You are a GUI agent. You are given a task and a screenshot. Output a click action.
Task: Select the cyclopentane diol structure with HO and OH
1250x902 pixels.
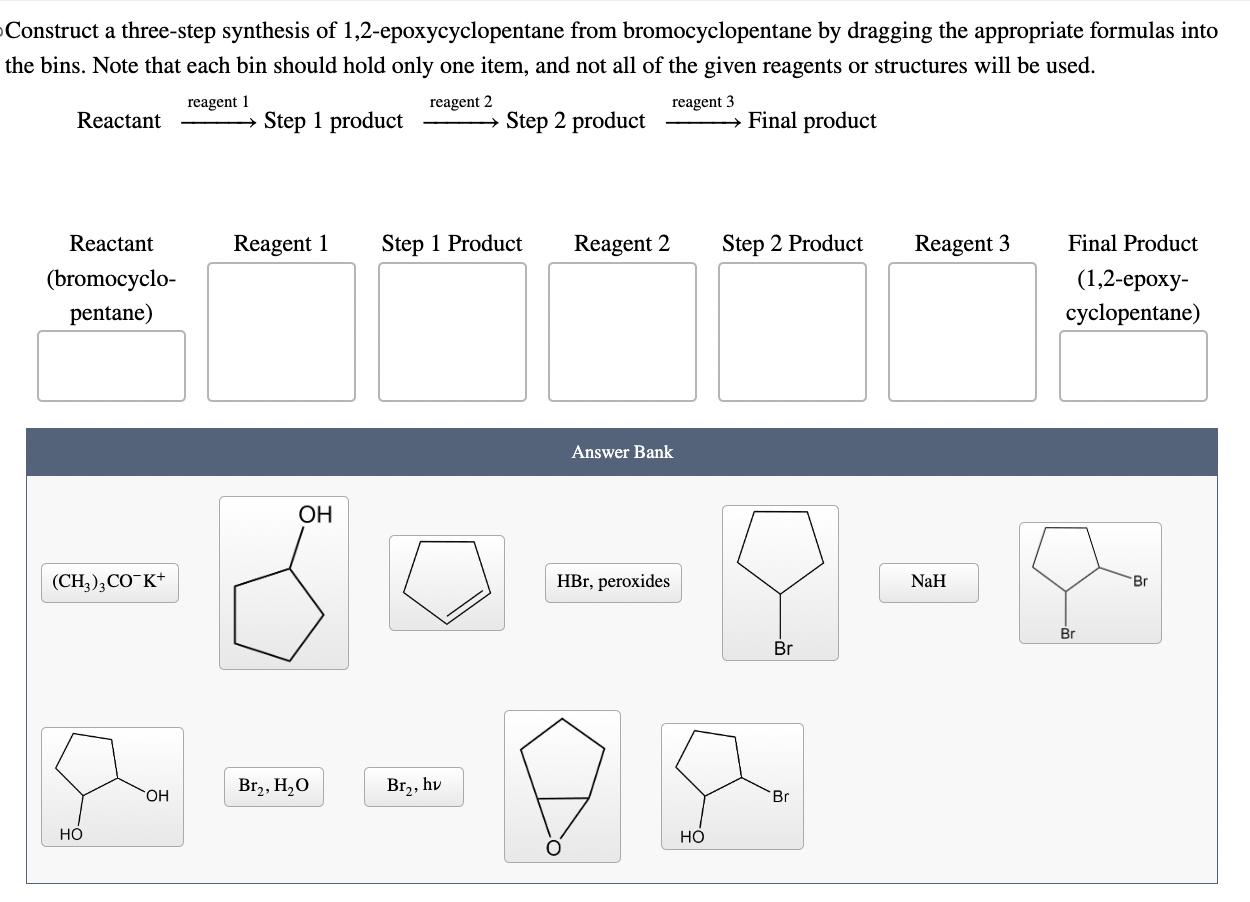[112, 785]
